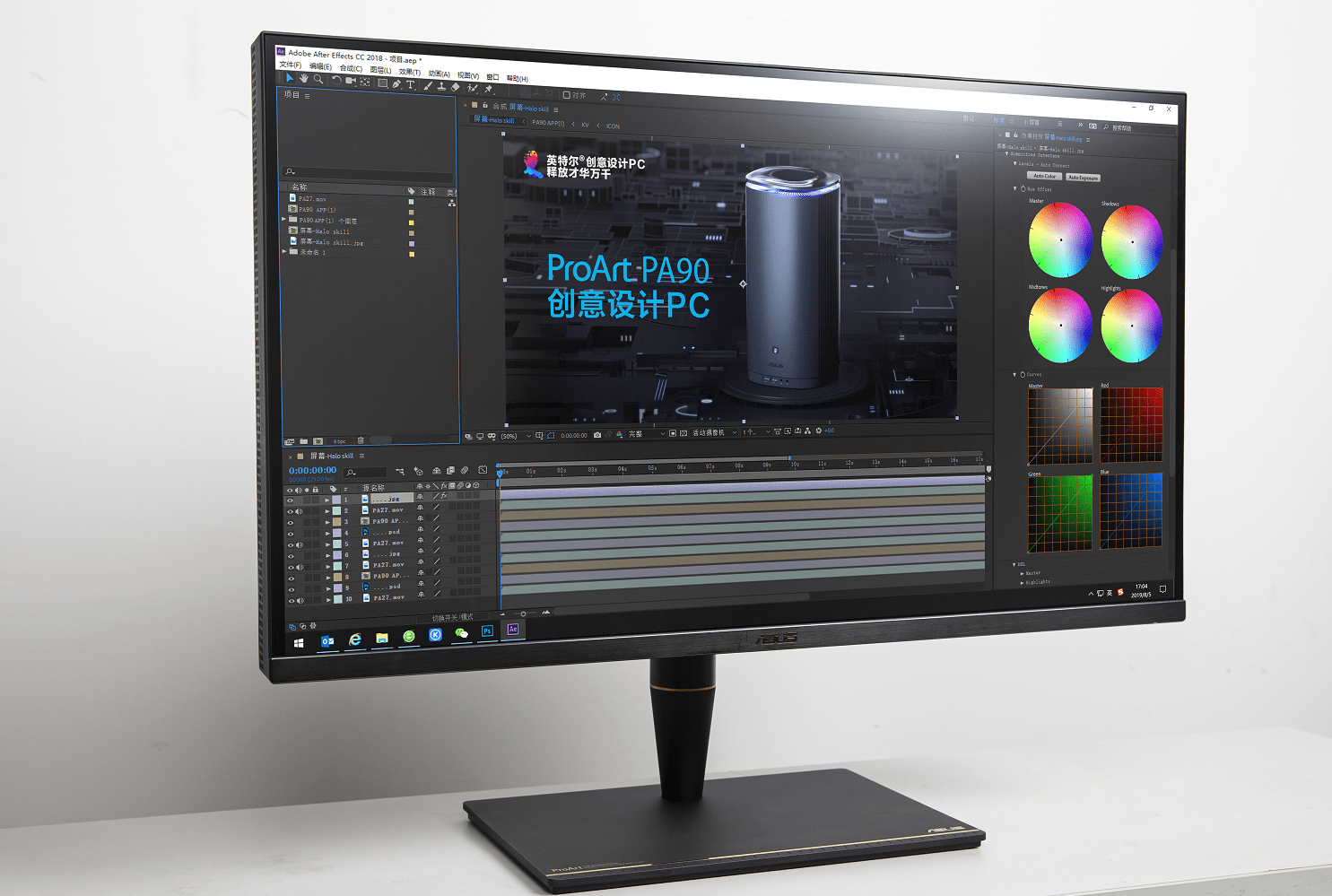Screen dimensions: 1332x896
Task: Click the Auto Exposure button
Action: [x=1083, y=178]
